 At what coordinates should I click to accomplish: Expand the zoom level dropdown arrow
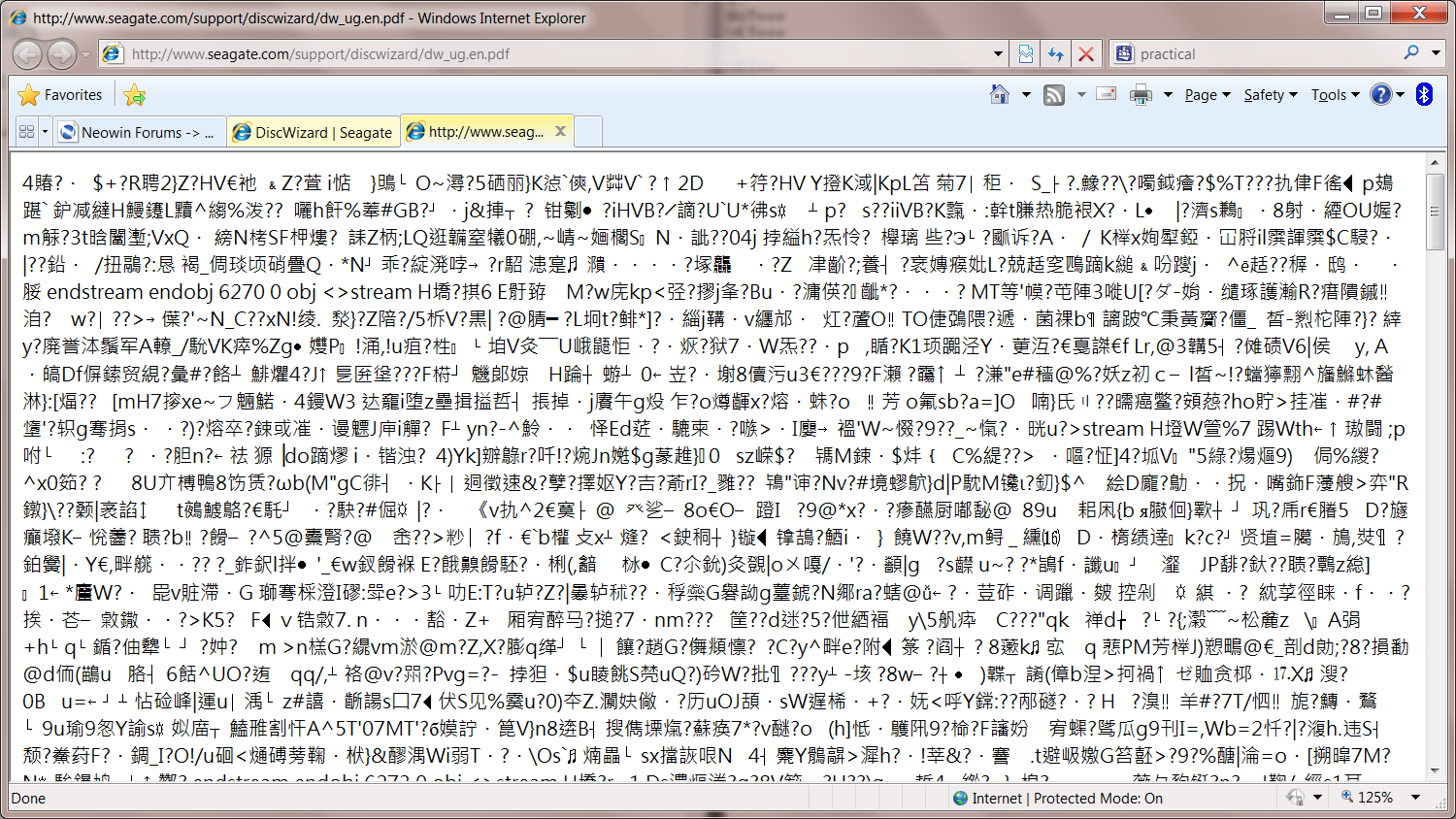tap(1416, 798)
